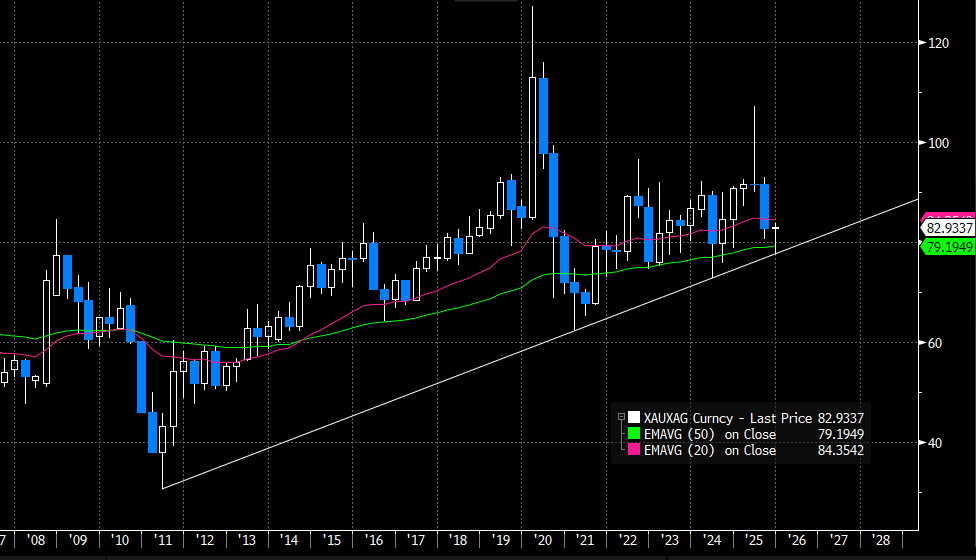Click the legend value 79.1949
Viewport: 976px width, 560px height.
840,434
